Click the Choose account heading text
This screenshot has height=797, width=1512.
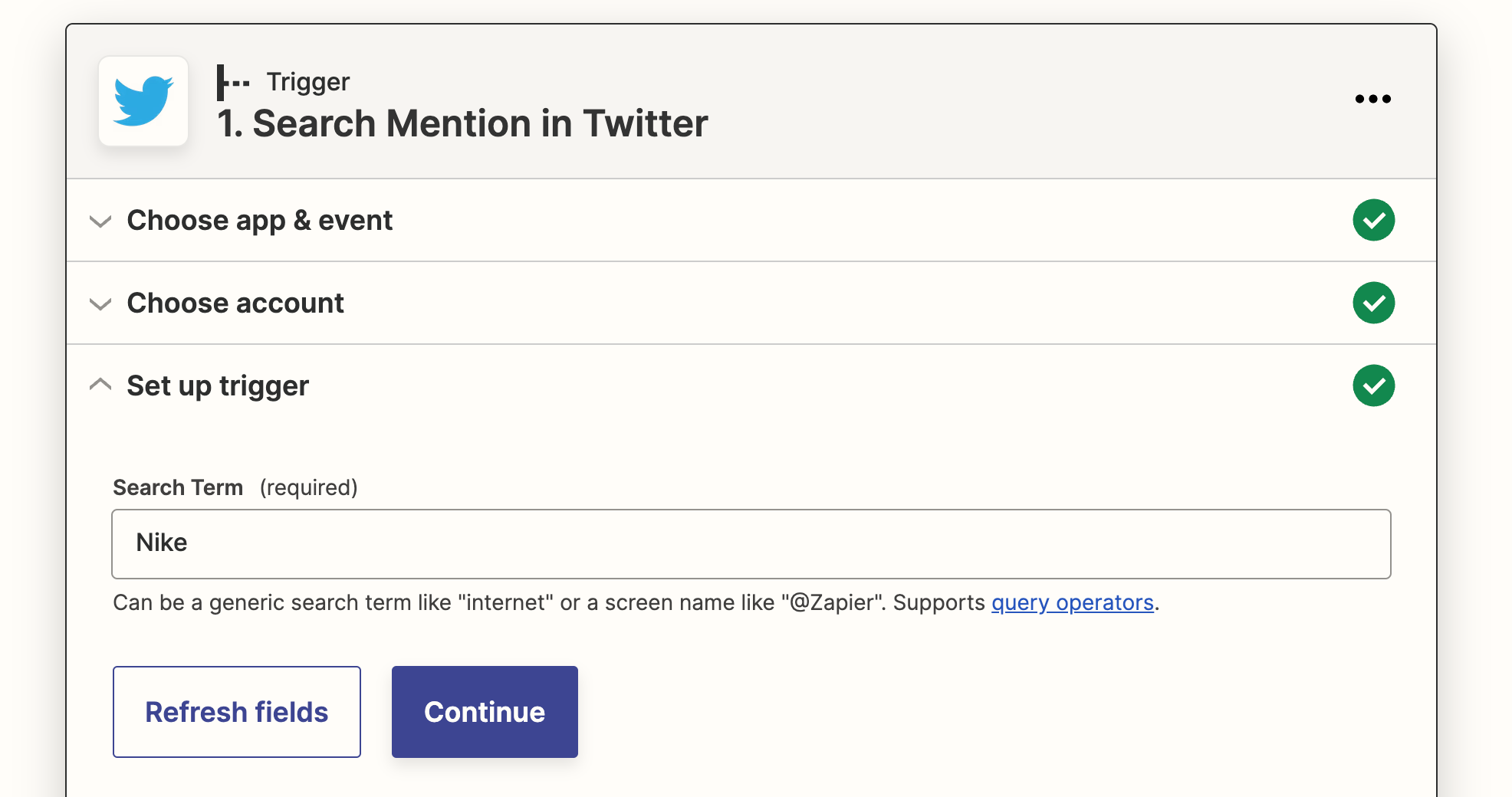click(x=235, y=303)
